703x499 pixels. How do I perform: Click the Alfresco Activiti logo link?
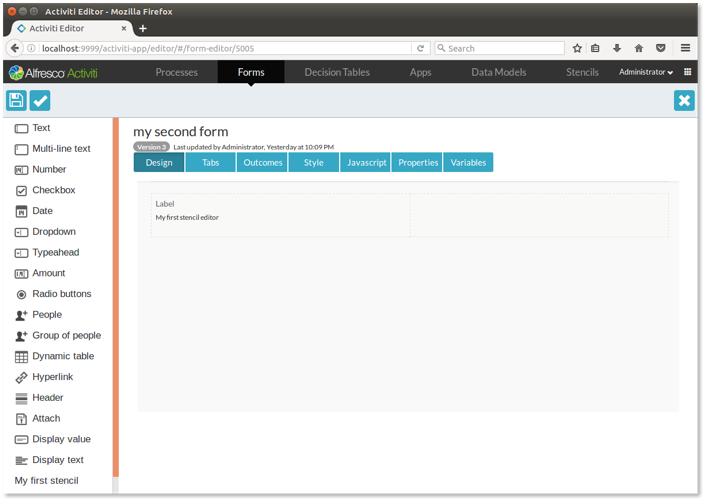click(53, 72)
